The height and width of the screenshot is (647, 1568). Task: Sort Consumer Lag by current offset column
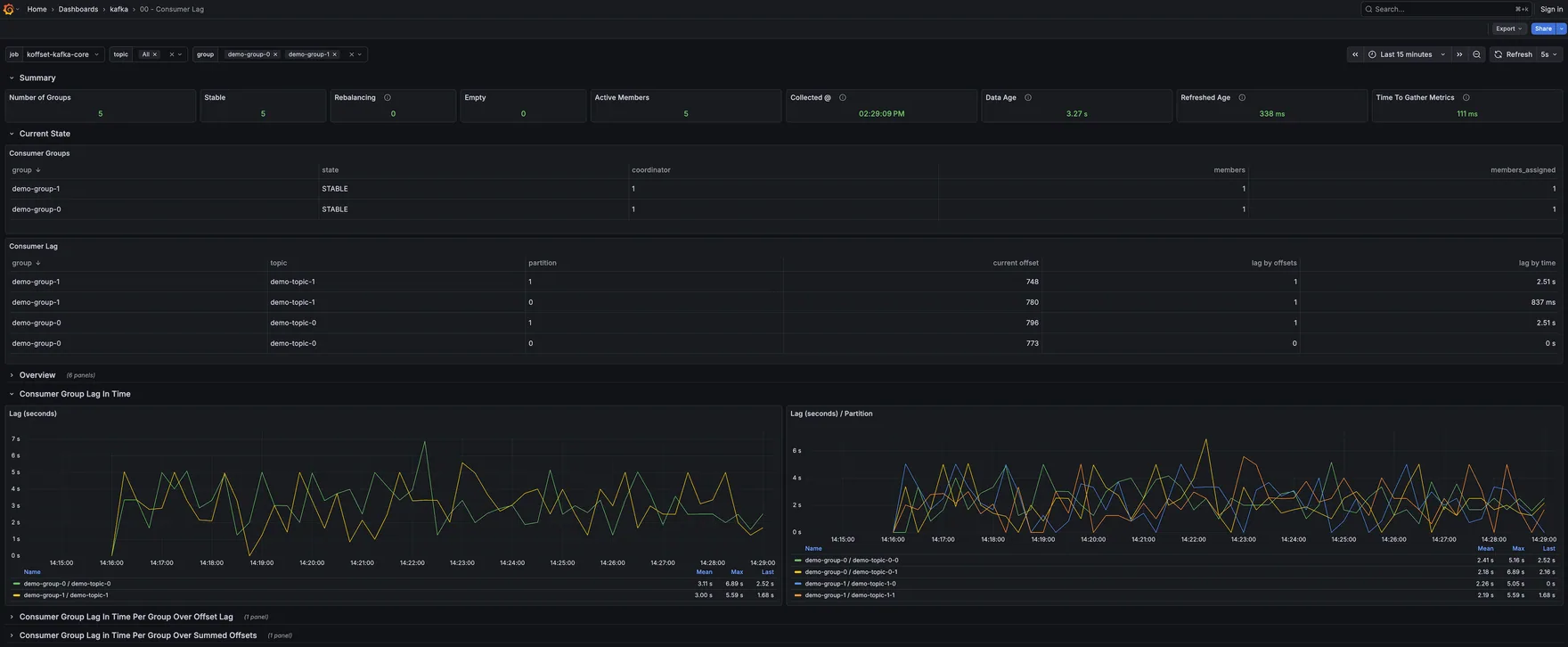[1016, 263]
